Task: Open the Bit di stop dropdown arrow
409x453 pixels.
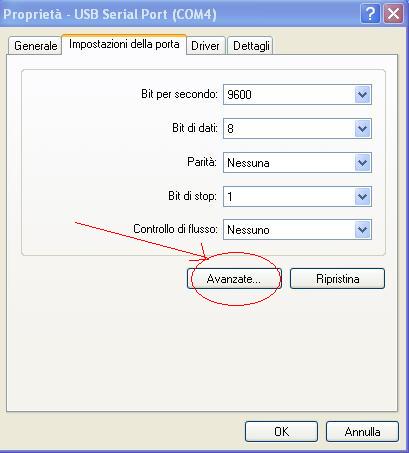Action: pos(362,197)
